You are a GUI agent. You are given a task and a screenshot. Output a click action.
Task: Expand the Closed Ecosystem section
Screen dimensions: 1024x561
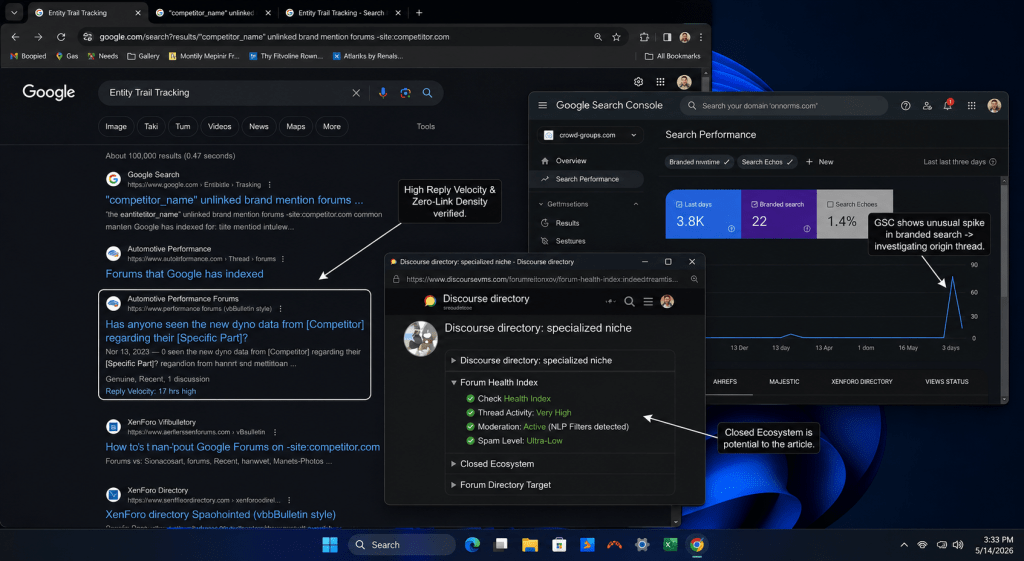tap(453, 464)
